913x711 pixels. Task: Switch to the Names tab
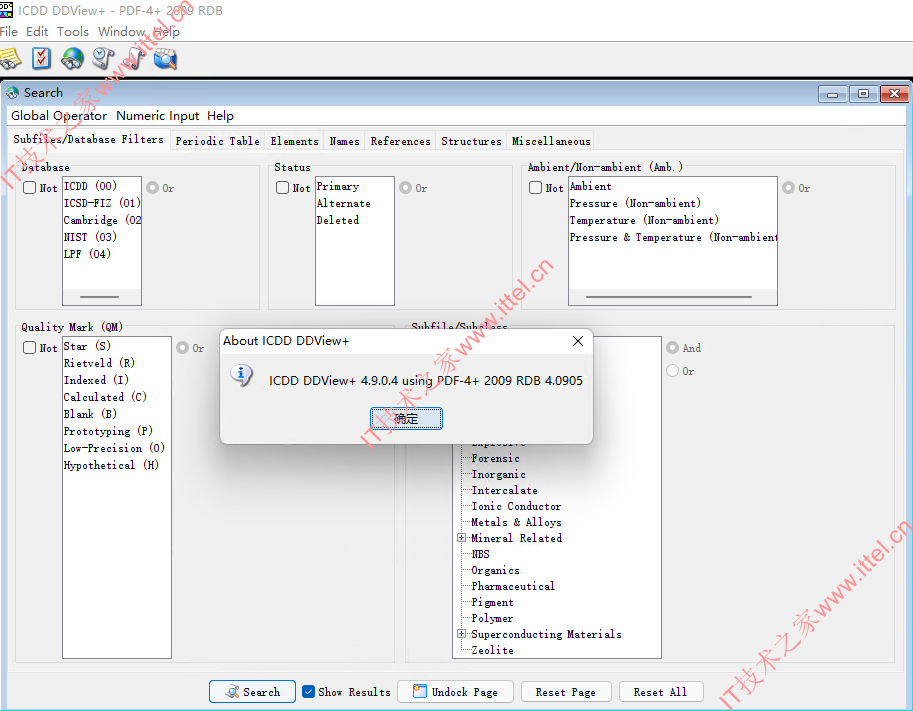(344, 141)
